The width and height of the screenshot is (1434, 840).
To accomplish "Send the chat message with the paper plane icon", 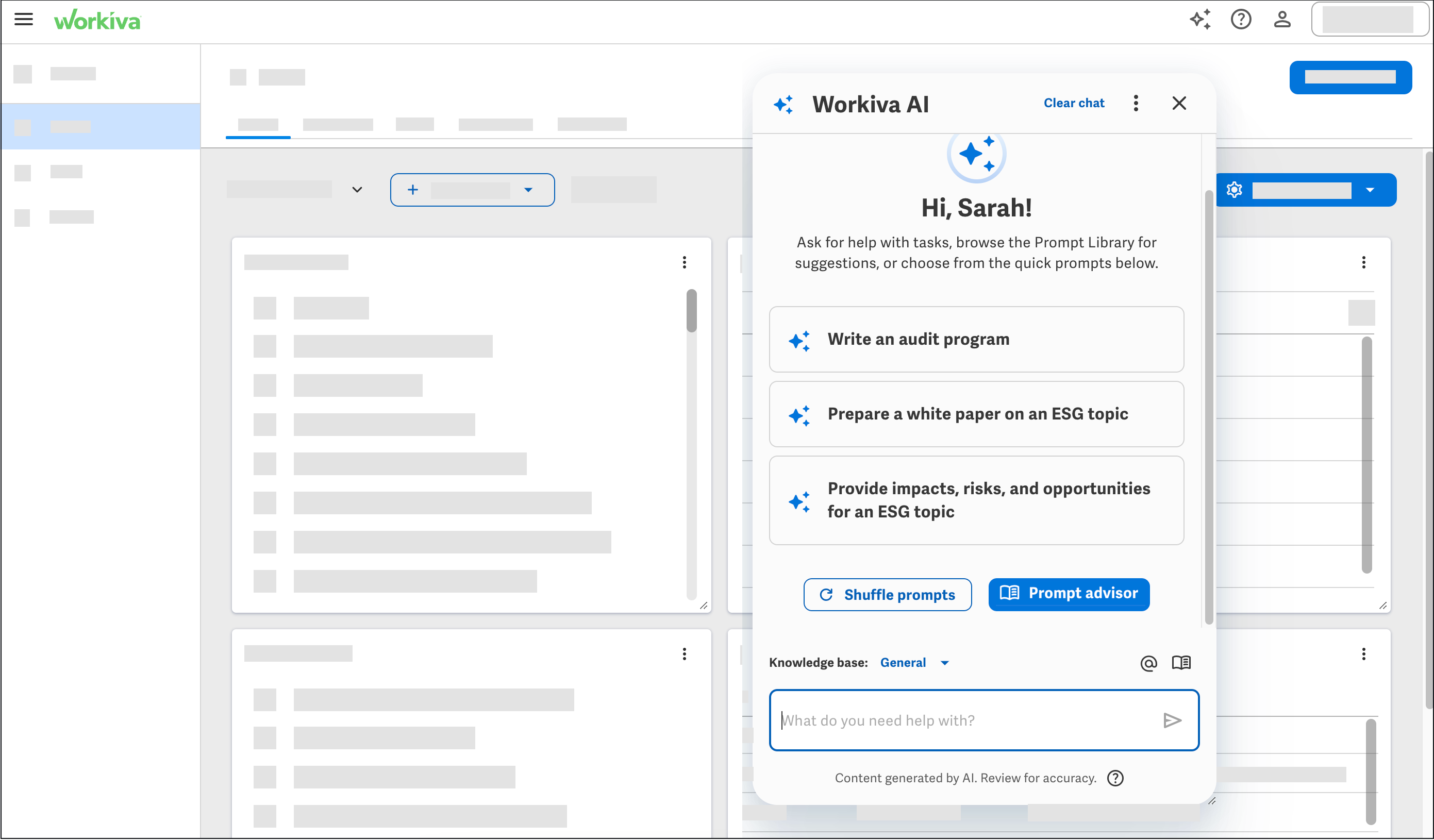I will [1173, 720].
